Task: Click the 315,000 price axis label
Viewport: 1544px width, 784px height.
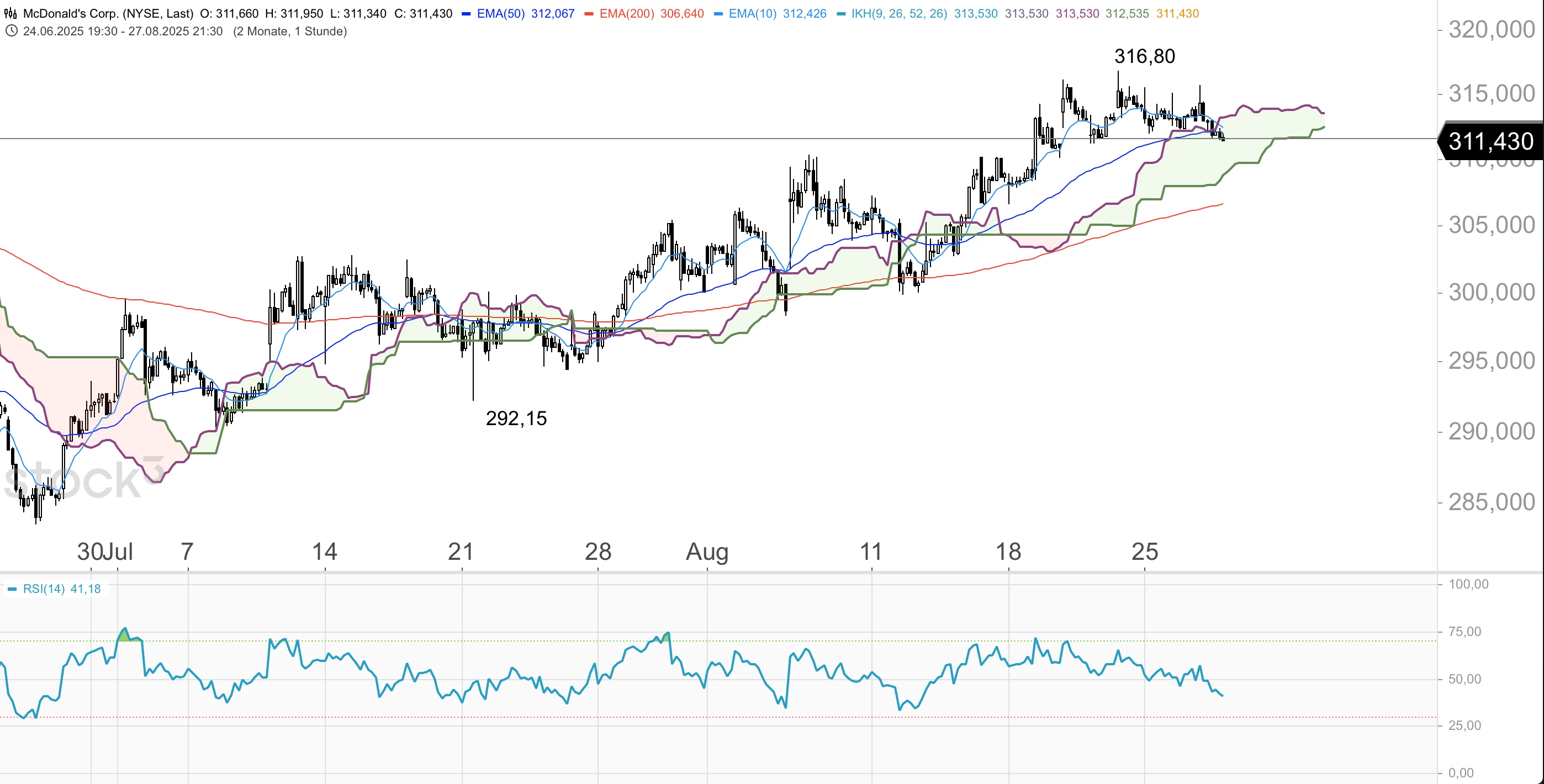Action: (1491, 93)
